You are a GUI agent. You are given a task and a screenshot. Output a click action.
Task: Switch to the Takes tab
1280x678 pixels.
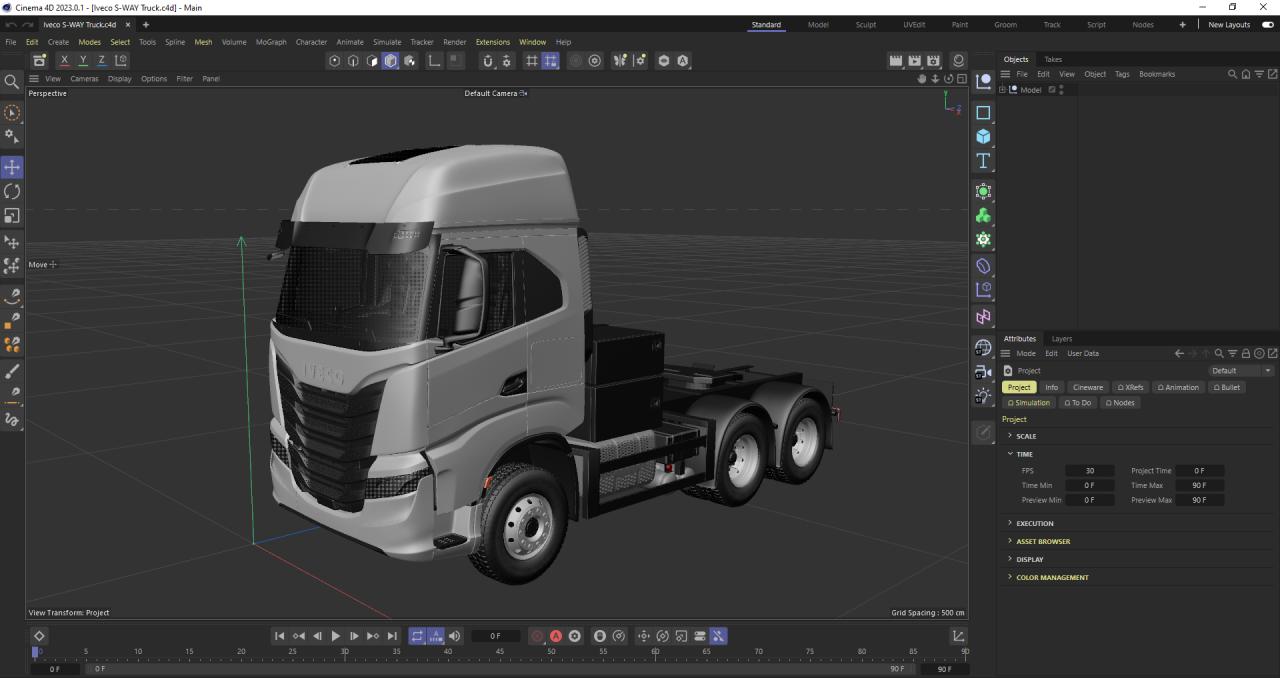click(1053, 59)
